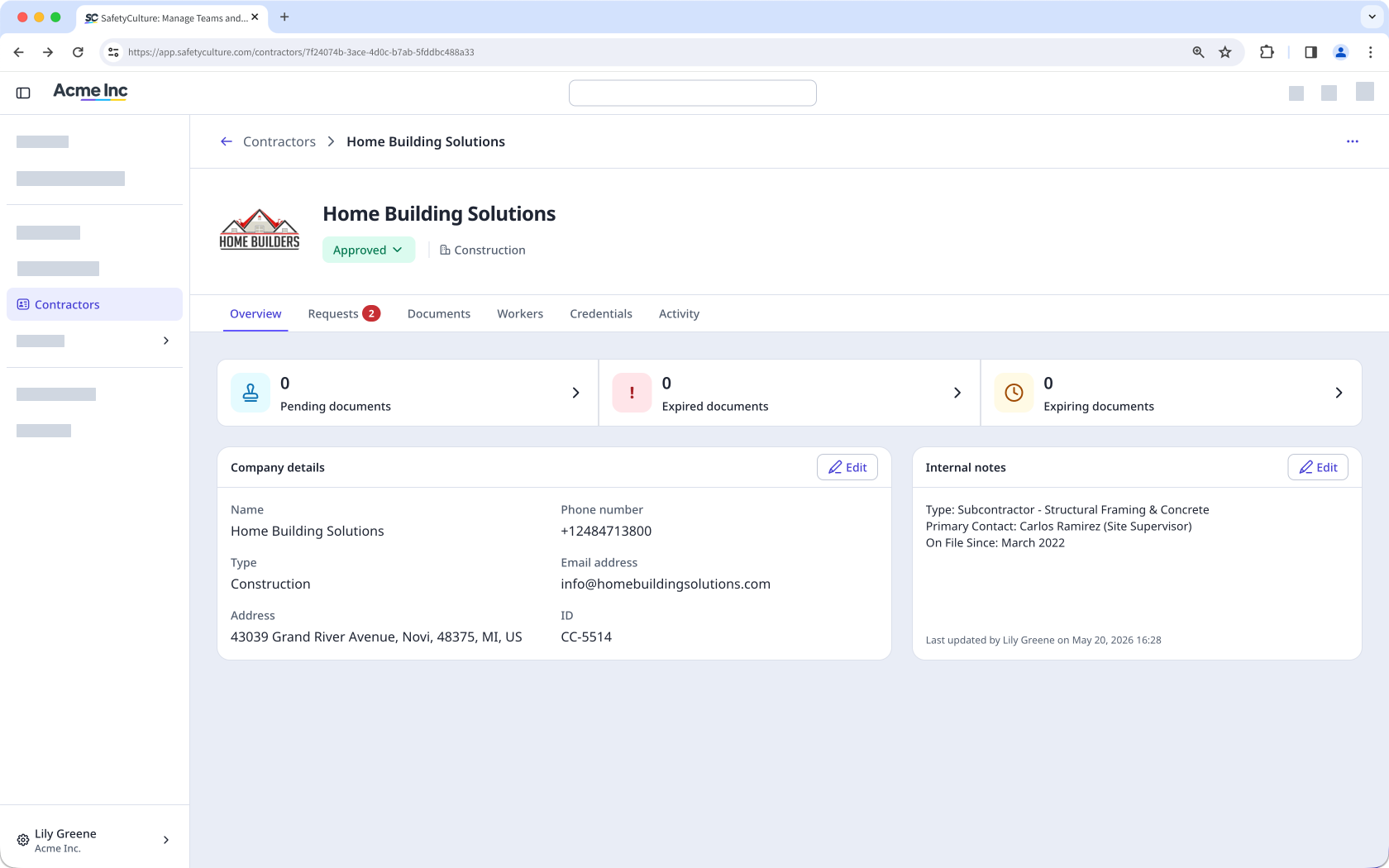The image size is (1389, 868).
Task: Expand Pending documents with its chevron
Action: pyautogui.click(x=576, y=393)
